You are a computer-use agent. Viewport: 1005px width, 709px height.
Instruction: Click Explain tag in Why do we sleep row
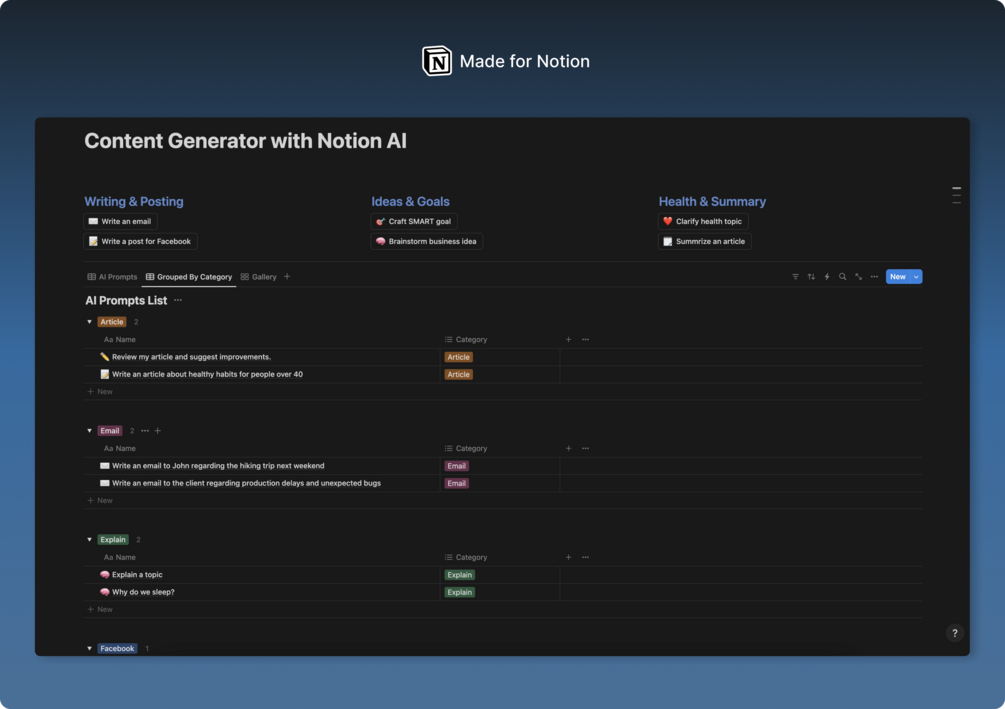pos(460,592)
